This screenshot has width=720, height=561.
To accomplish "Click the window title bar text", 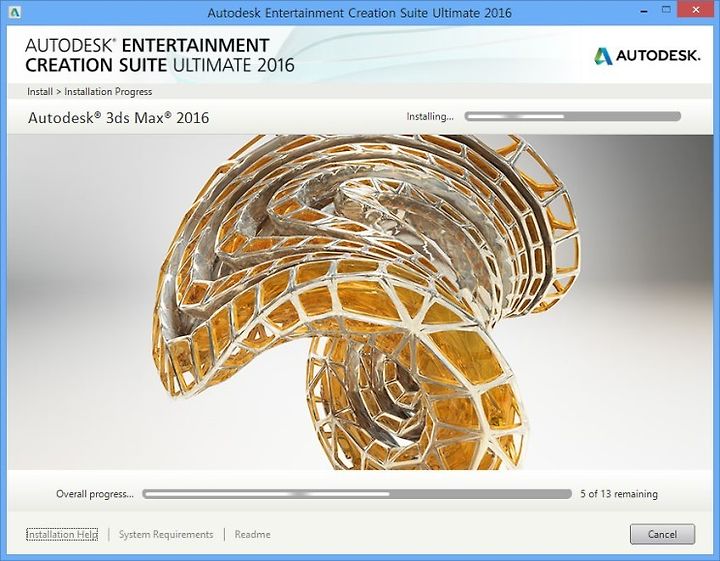I will pyautogui.click(x=360, y=12).
